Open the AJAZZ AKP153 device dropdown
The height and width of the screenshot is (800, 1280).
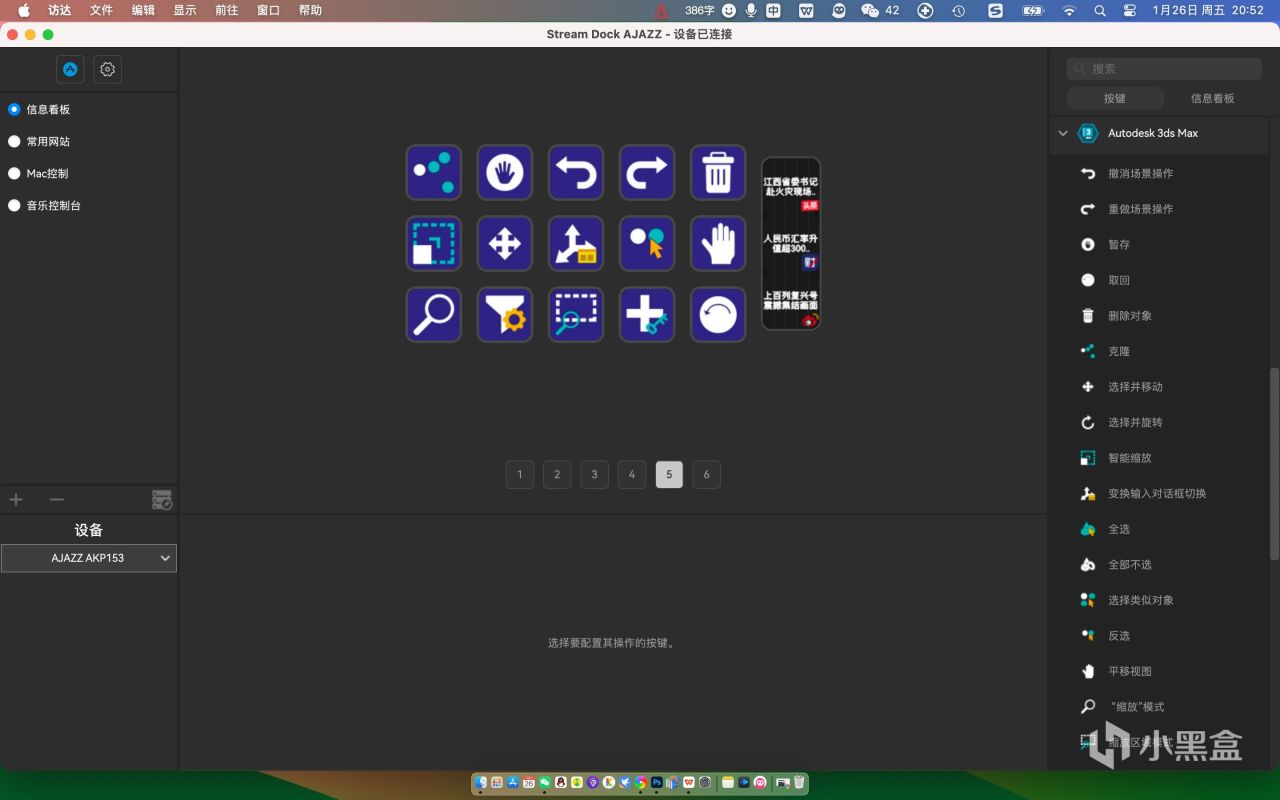click(89, 558)
